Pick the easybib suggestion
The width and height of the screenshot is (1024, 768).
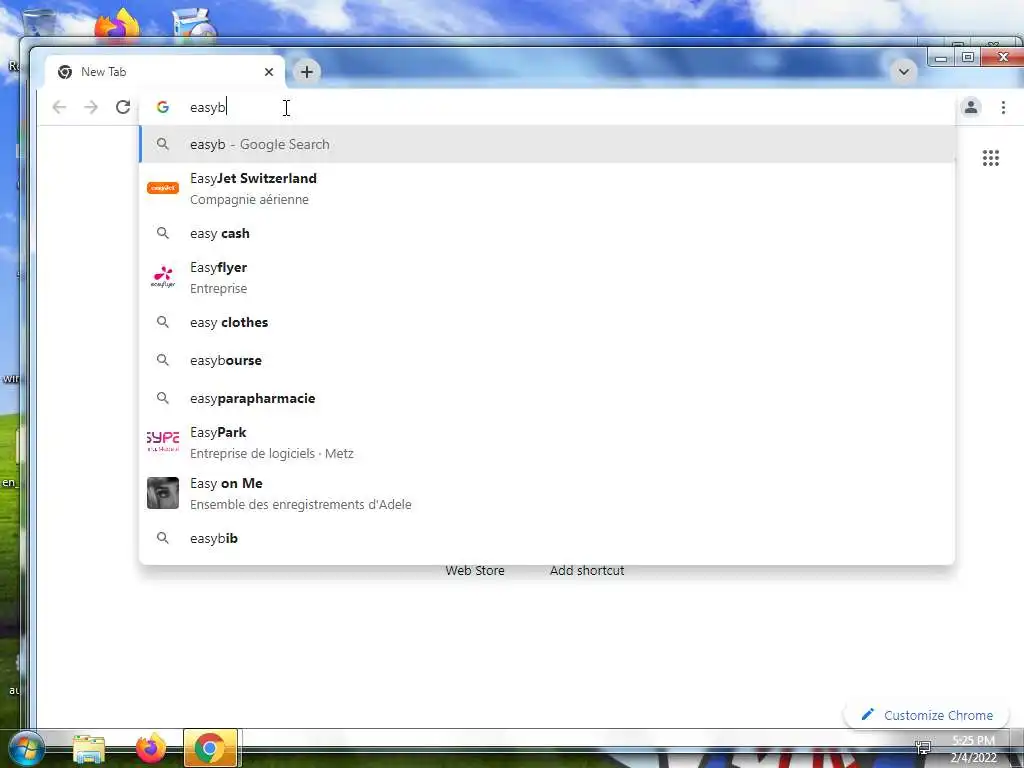547,538
